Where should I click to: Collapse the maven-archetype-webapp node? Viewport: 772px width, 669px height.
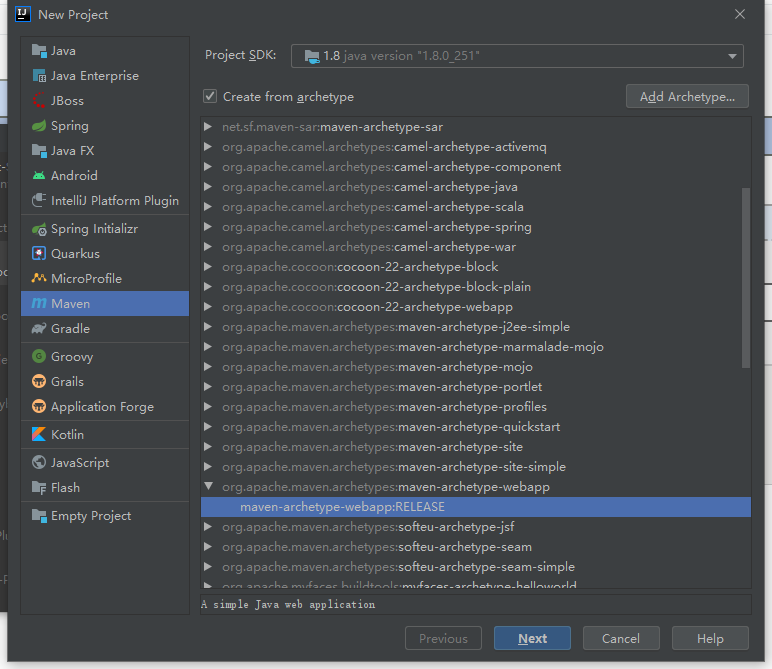click(x=208, y=487)
